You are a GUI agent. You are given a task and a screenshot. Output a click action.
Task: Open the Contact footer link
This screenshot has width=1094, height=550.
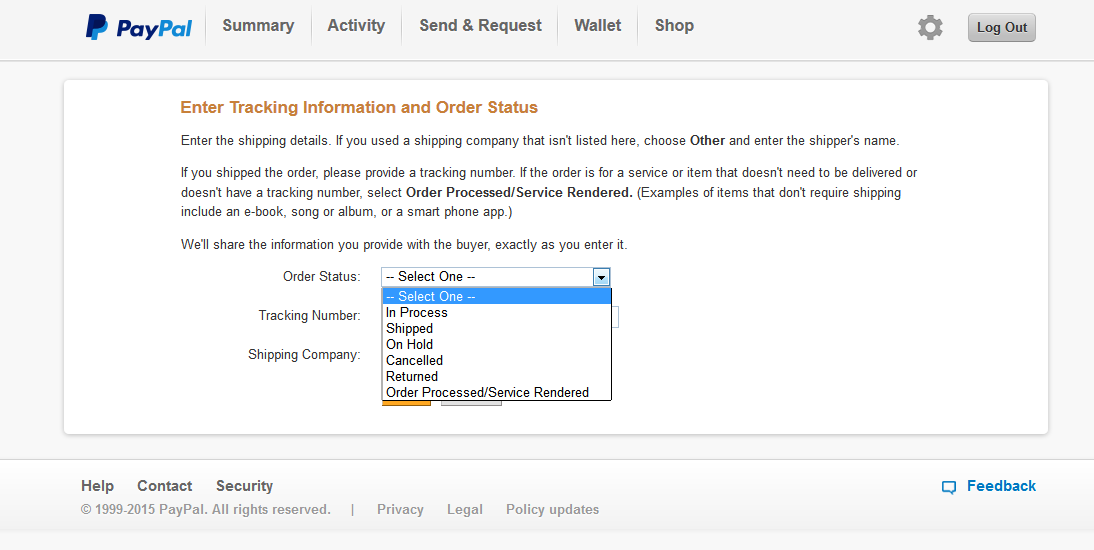tap(164, 486)
